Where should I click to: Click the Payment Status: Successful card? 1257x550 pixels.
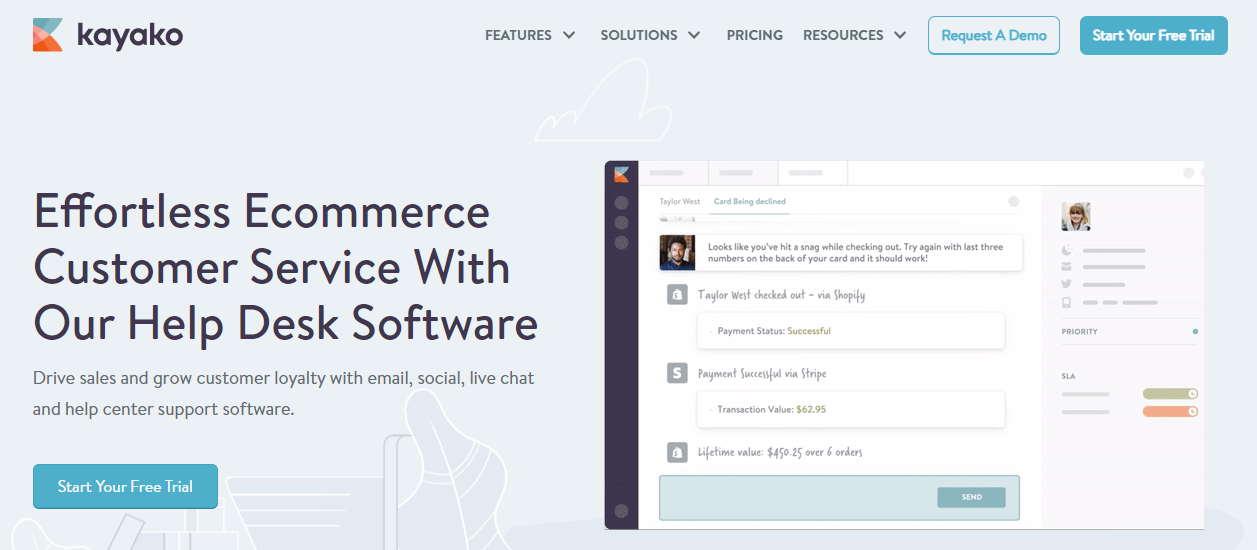pyautogui.click(x=851, y=330)
